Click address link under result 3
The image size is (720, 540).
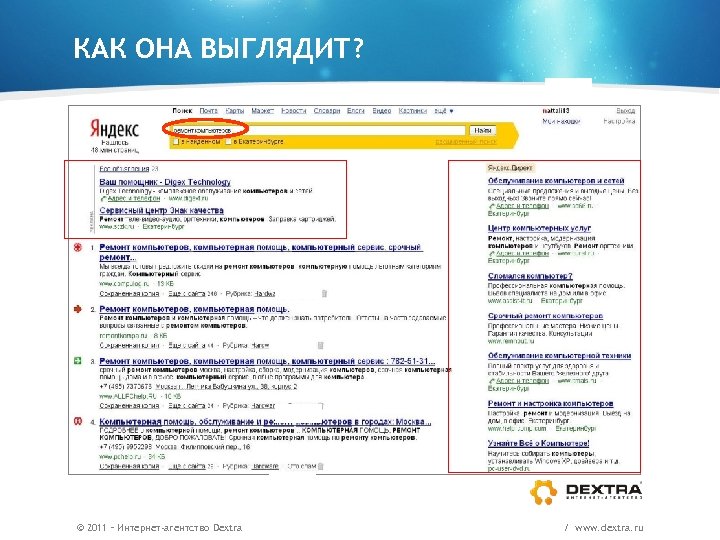coord(226,387)
